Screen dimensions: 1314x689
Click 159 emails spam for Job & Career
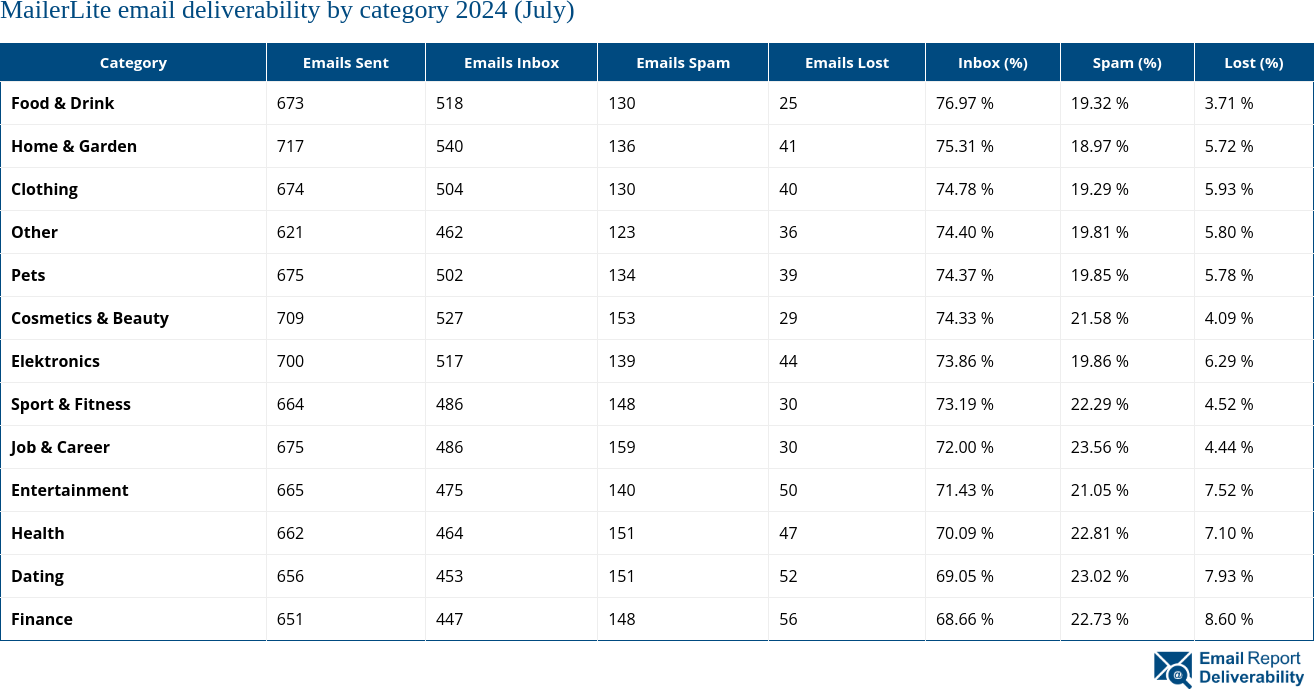(621, 447)
